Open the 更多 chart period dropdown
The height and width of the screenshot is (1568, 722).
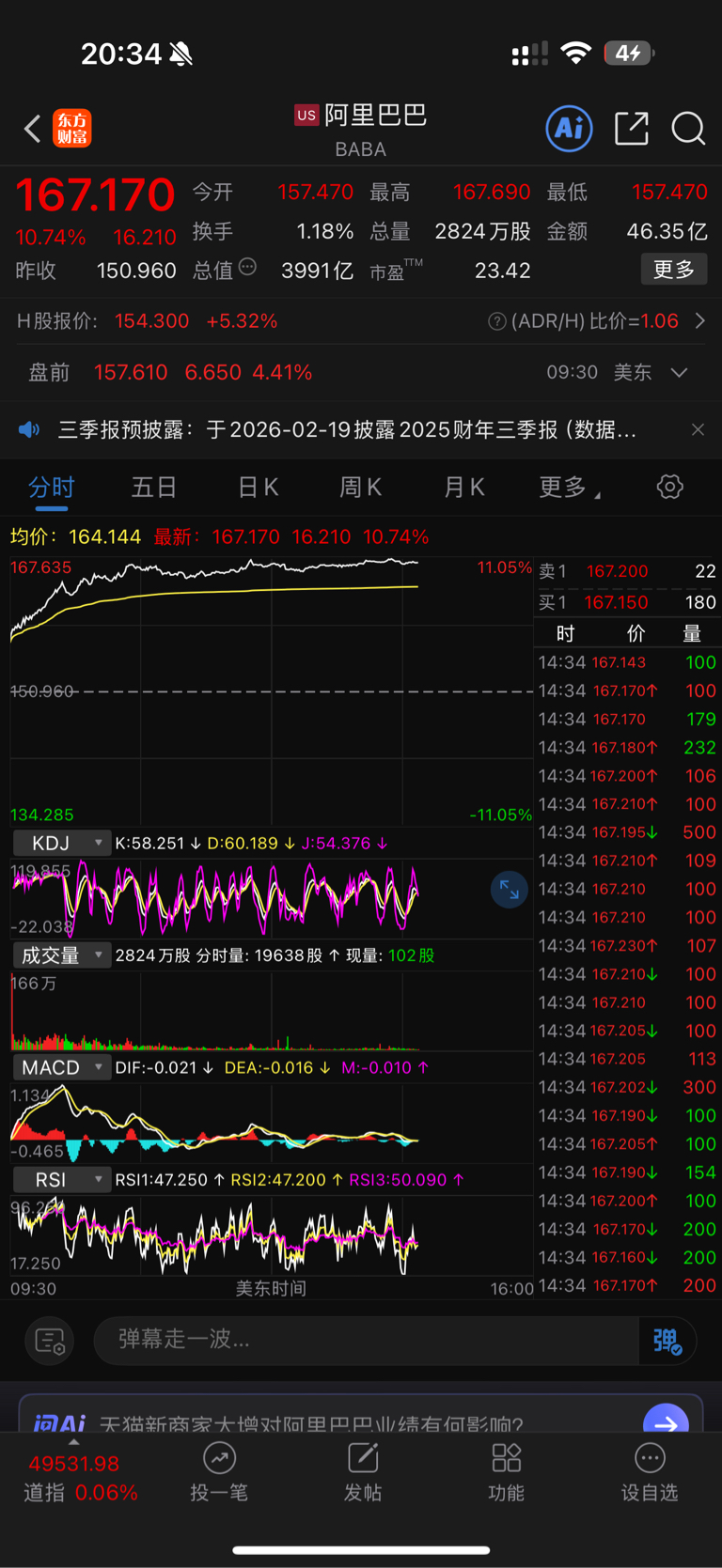click(570, 487)
